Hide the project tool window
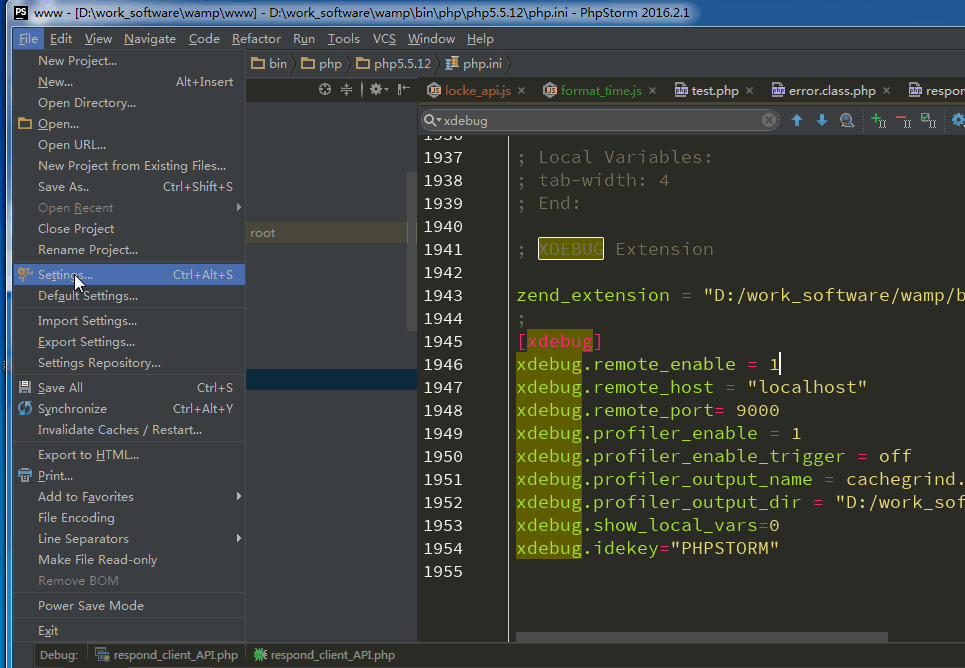This screenshot has width=965, height=668. pos(403,90)
